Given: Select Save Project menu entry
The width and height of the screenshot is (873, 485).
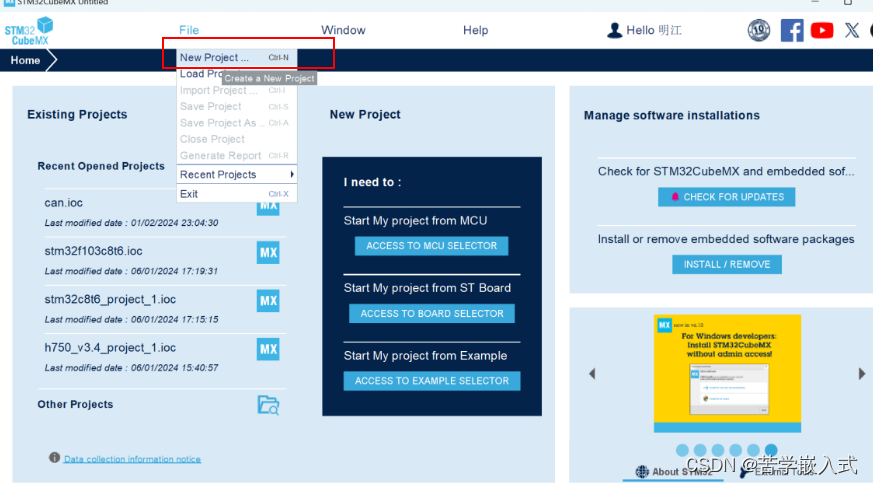Looking at the screenshot, I should point(237,106).
